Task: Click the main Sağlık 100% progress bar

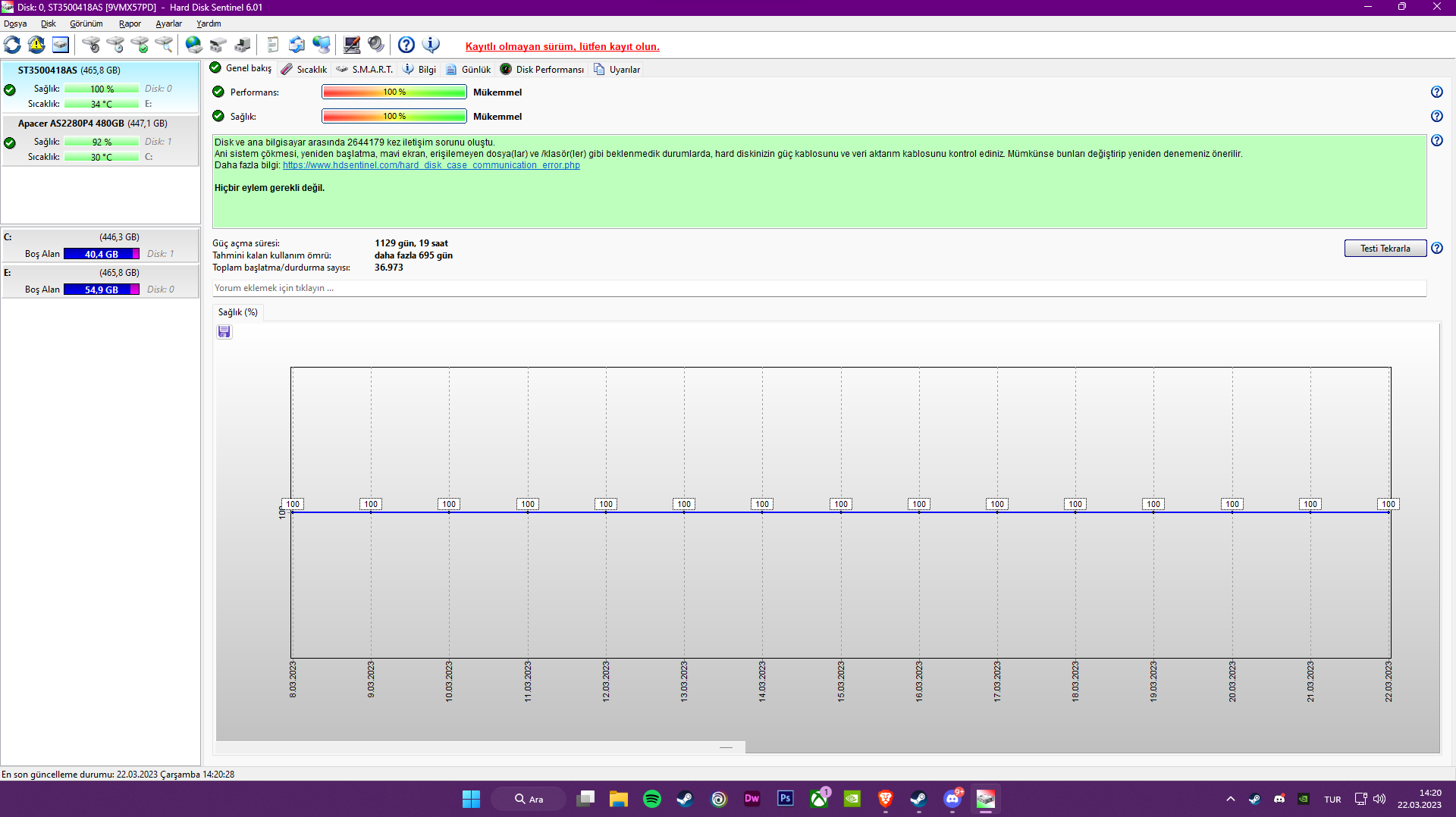Action: [394, 116]
